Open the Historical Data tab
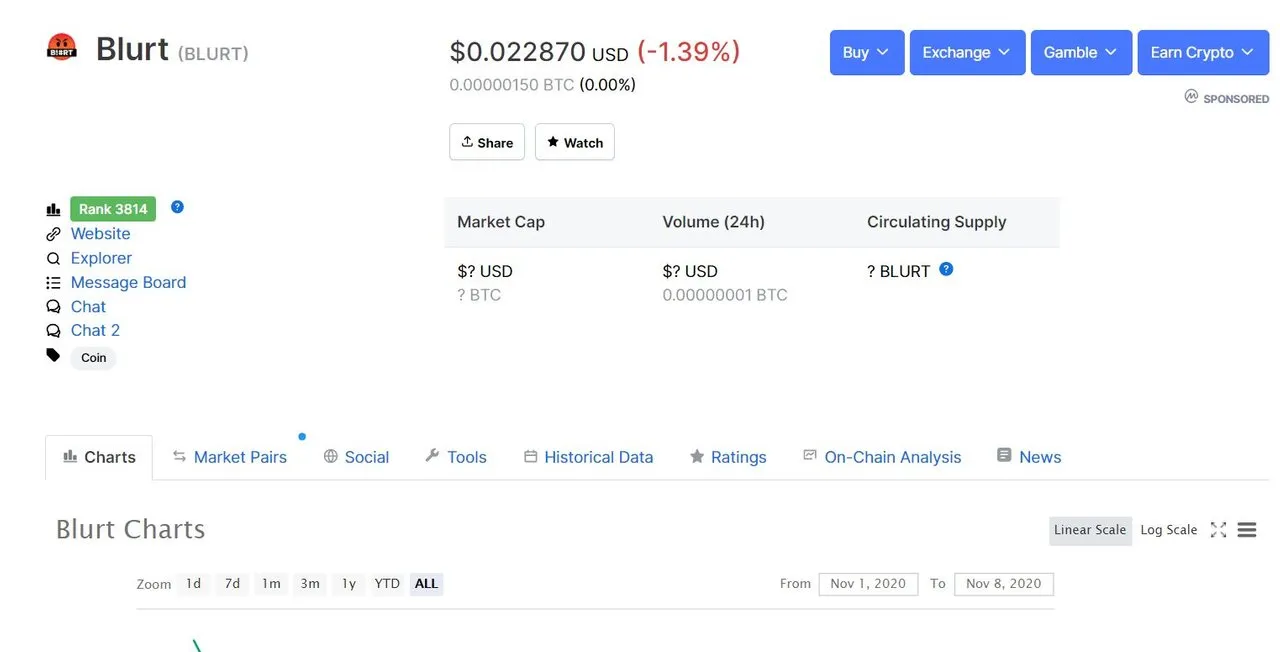 click(588, 457)
